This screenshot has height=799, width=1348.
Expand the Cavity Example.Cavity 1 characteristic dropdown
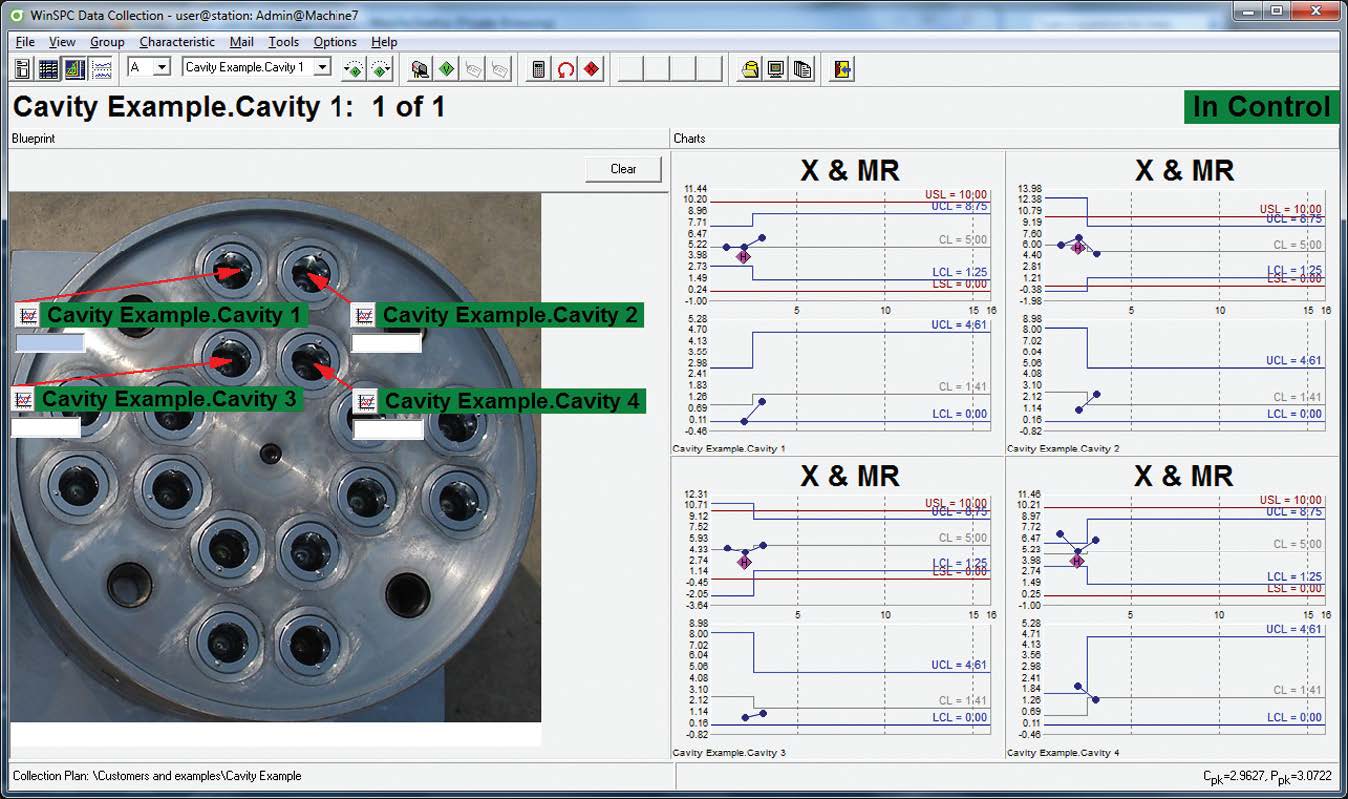pyautogui.click(x=322, y=67)
